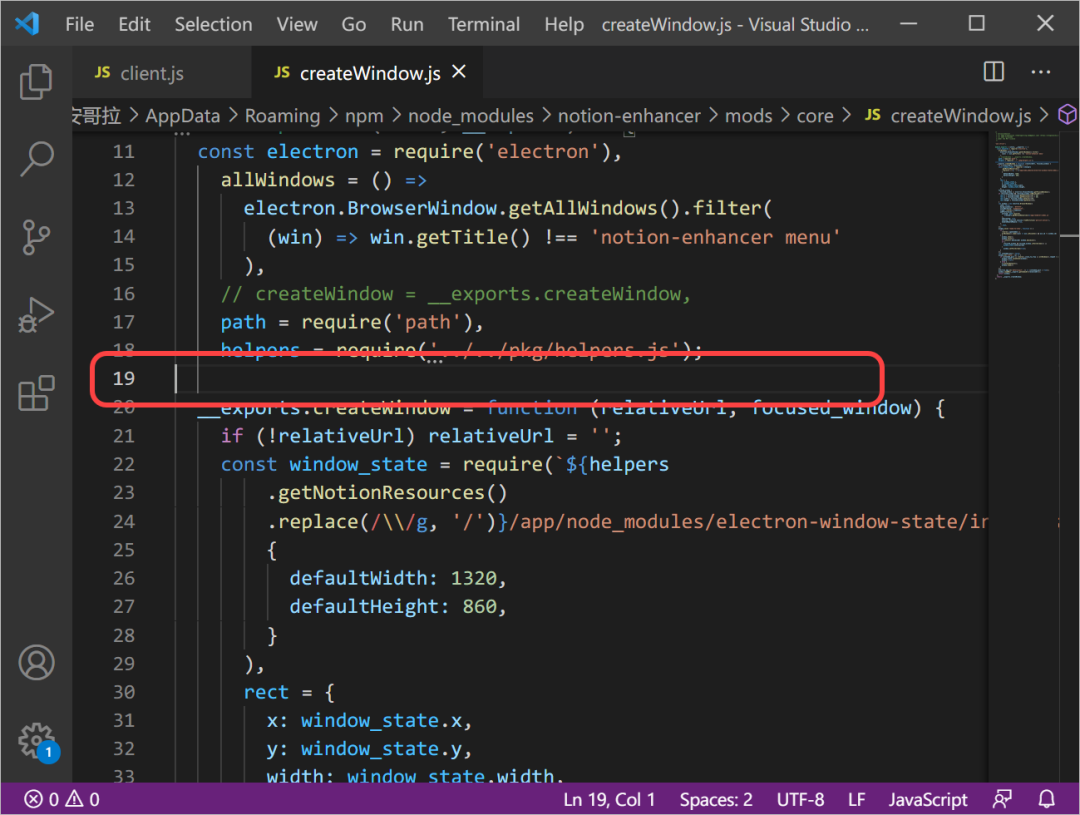The width and height of the screenshot is (1080, 815).
Task: Click the notifications bell in status bar
Action: 1046,799
